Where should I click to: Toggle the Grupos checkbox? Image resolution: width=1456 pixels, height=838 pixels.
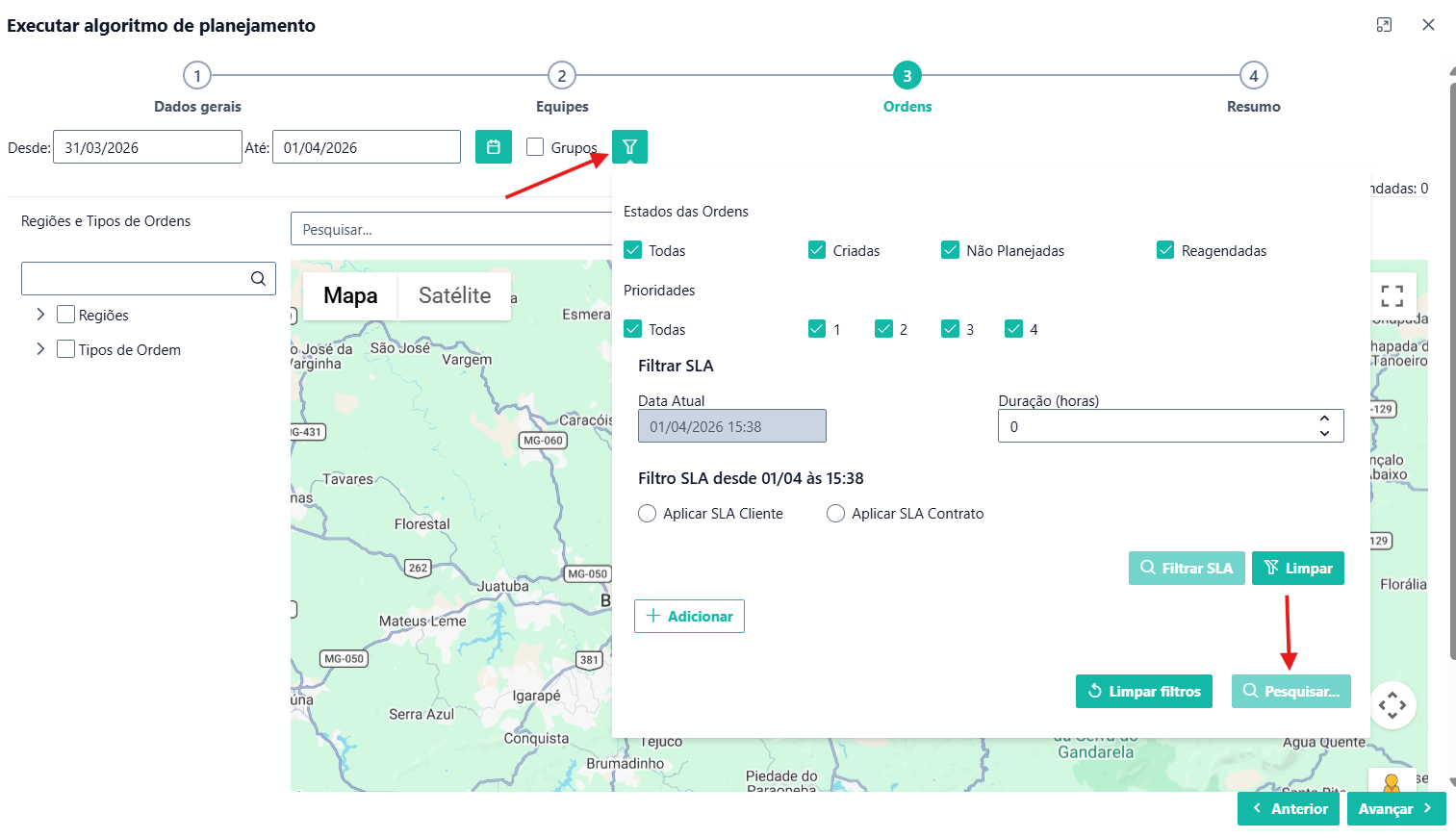[x=535, y=147]
